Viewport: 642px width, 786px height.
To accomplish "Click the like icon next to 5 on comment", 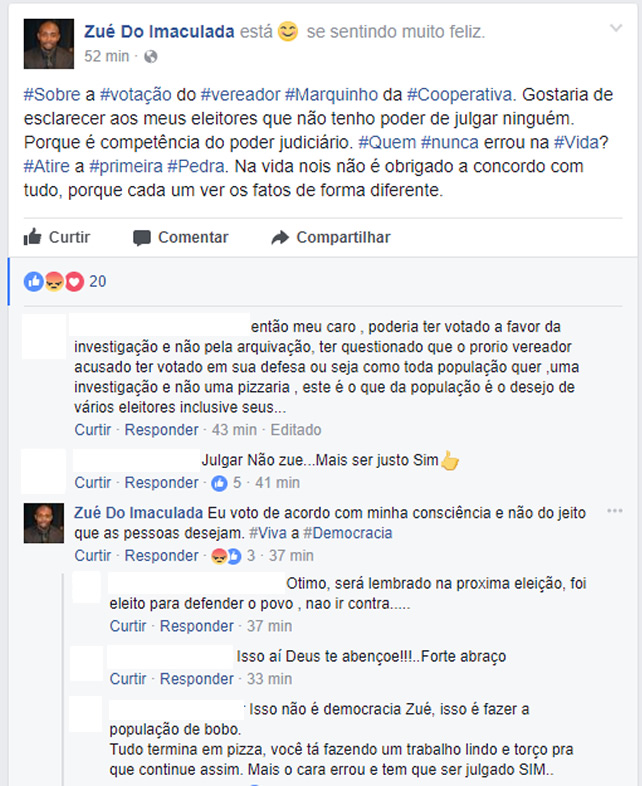I will pyautogui.click(x=220, y=483).
